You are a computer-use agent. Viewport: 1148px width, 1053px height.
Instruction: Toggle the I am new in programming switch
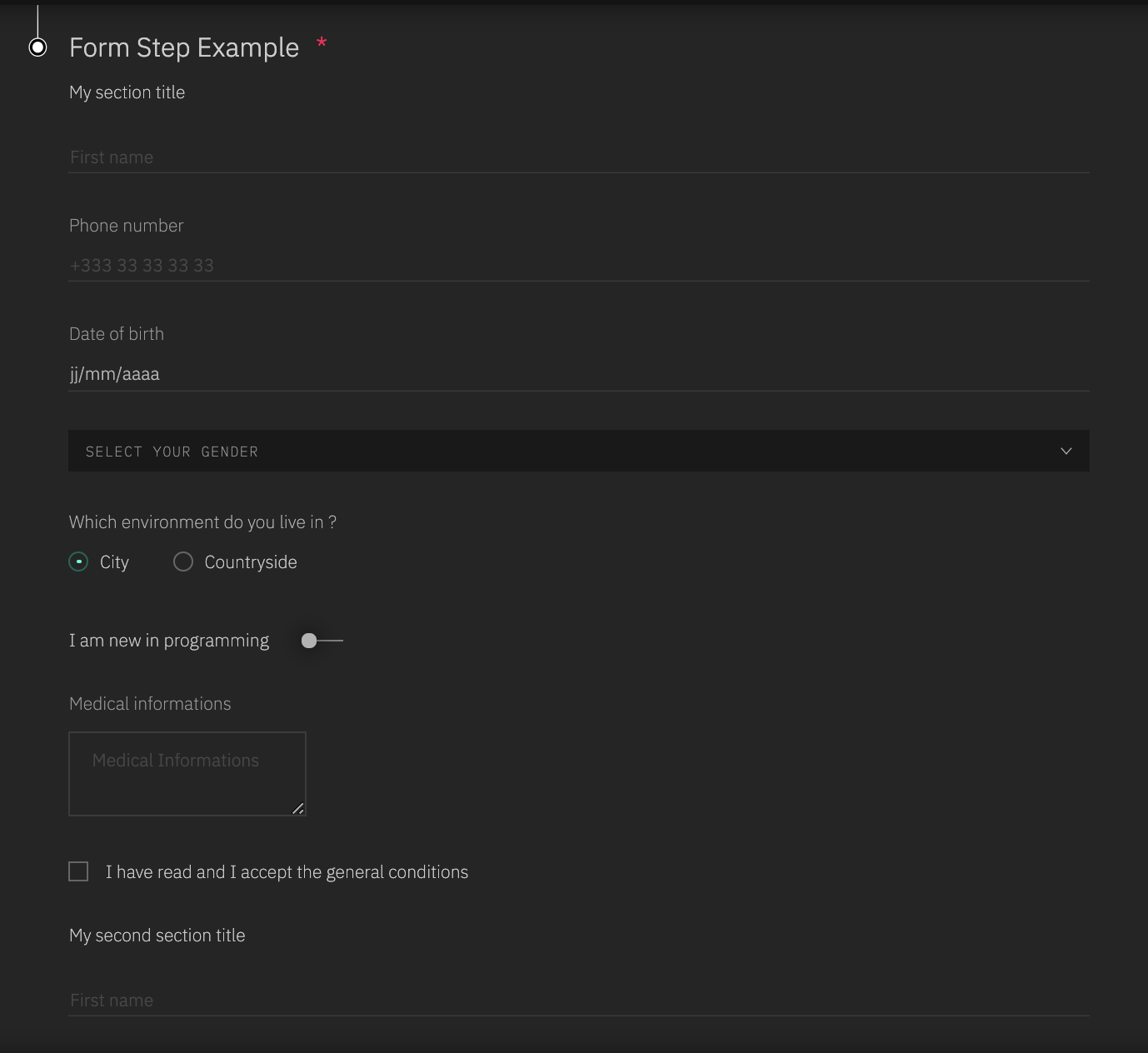coord(322,641)
